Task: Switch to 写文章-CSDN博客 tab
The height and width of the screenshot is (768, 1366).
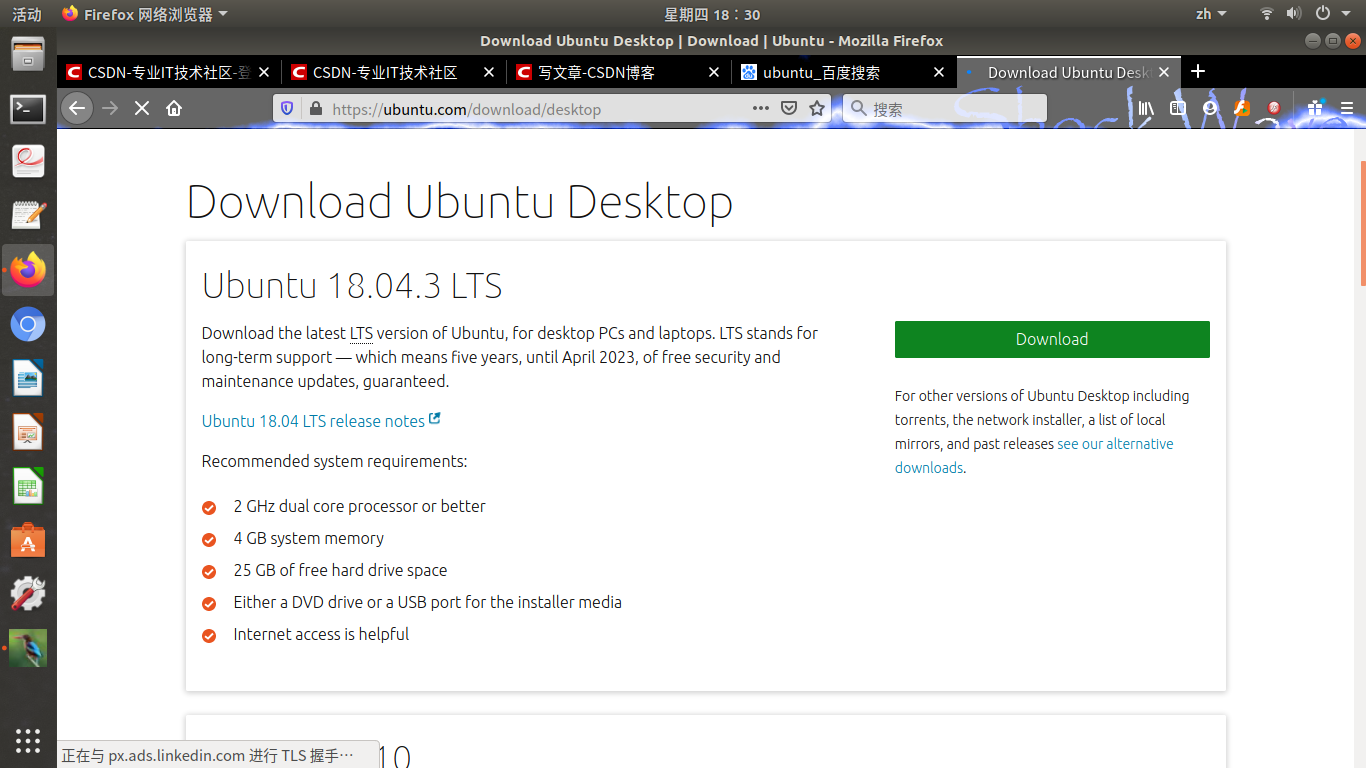Action: point(619,72)
